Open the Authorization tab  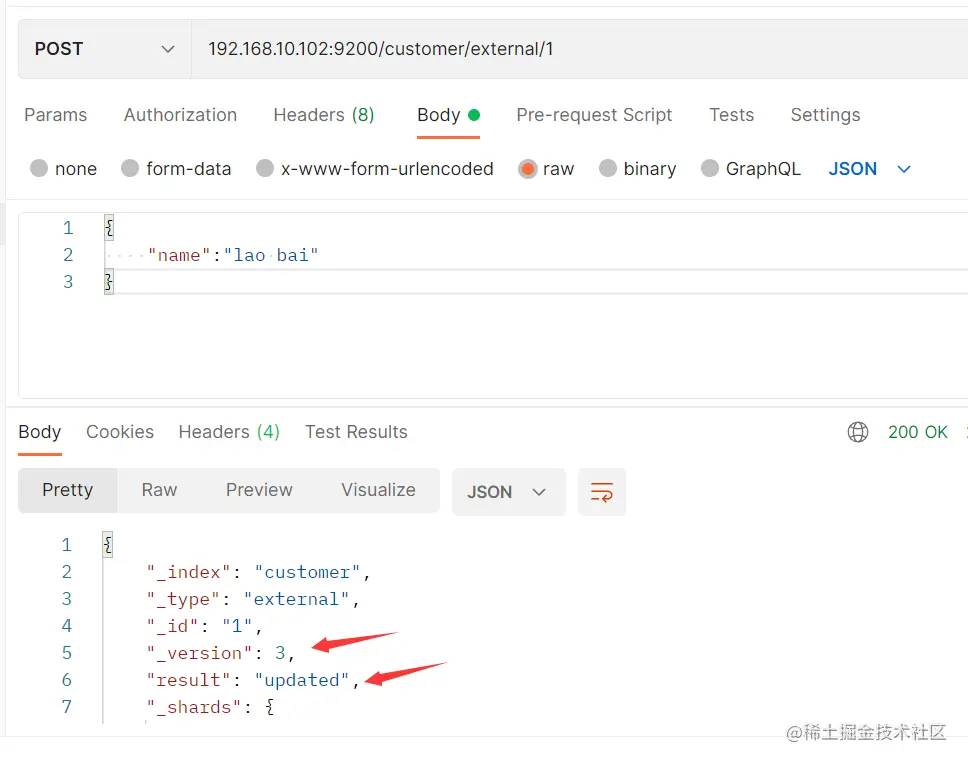[x=180, y=115]
